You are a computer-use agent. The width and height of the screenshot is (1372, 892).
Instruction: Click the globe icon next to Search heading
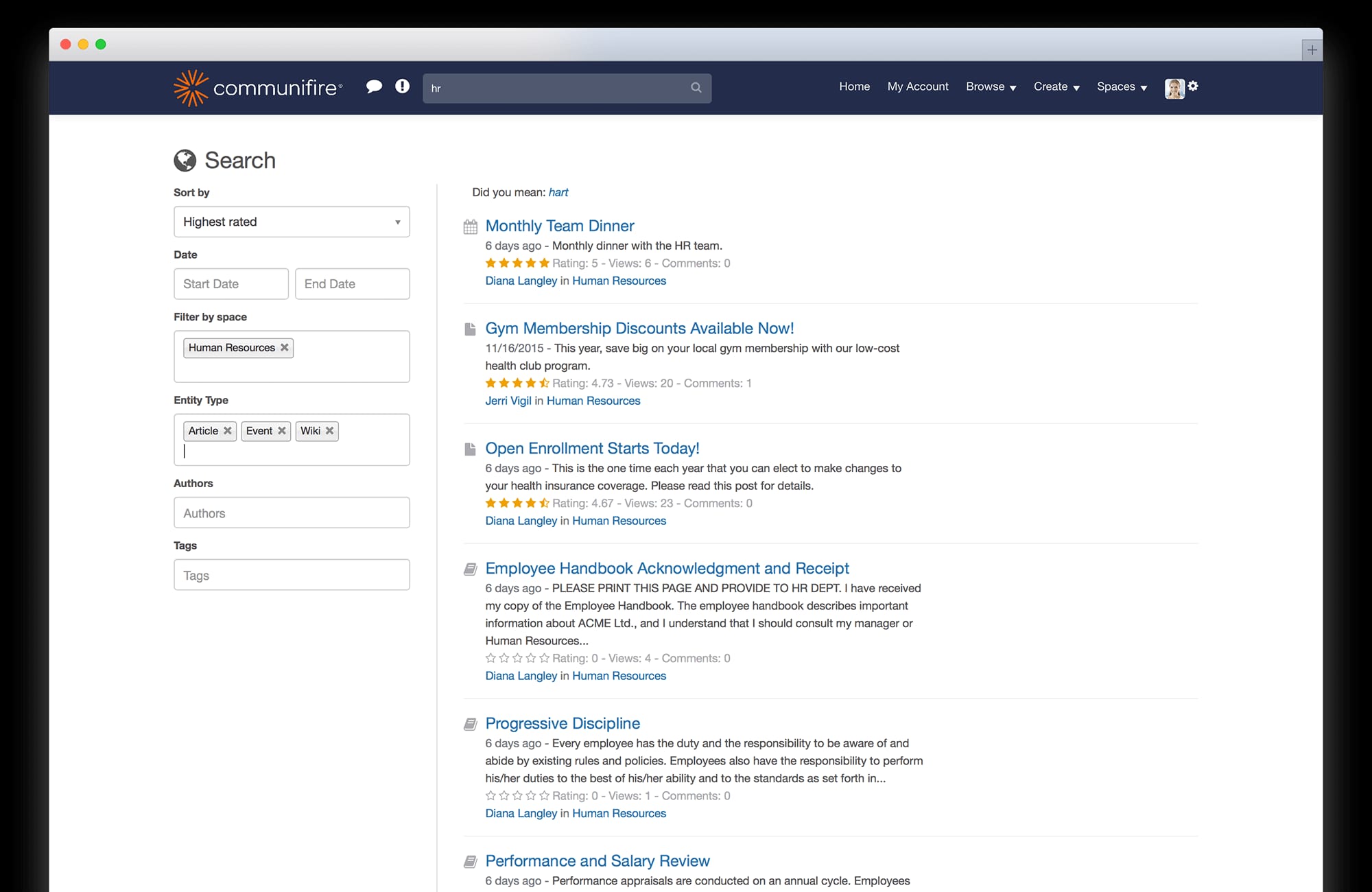click(x=184, y=160)
